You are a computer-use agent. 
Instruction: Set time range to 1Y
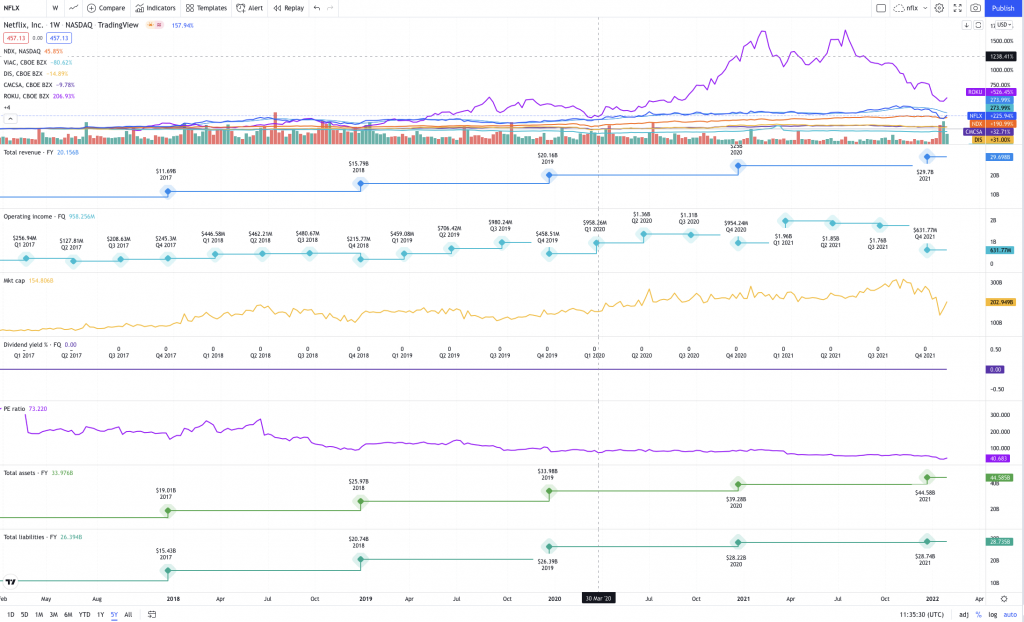point(101,615)
